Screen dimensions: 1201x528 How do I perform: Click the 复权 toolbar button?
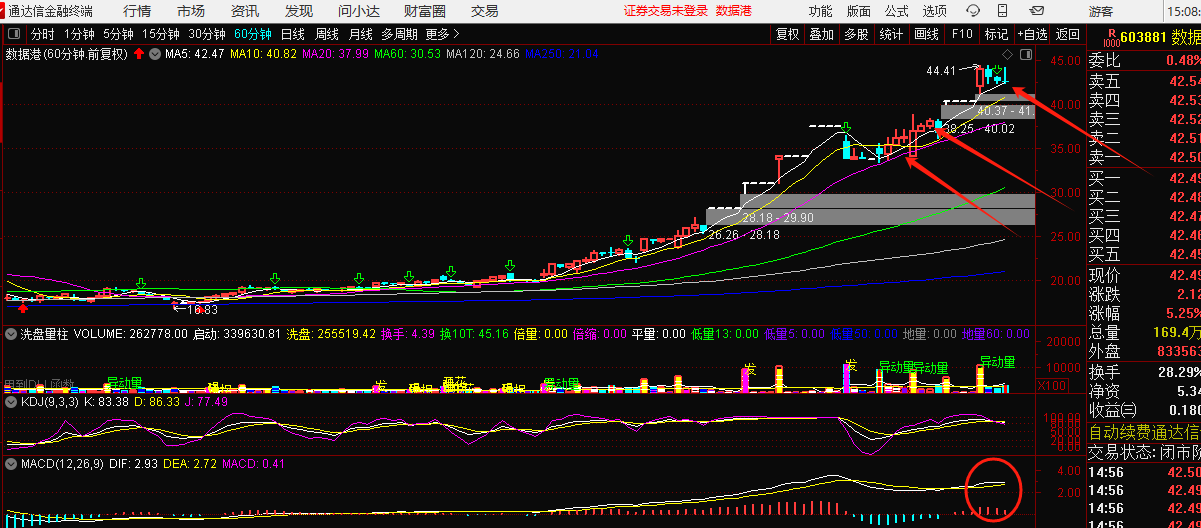[x=788, y=34]
